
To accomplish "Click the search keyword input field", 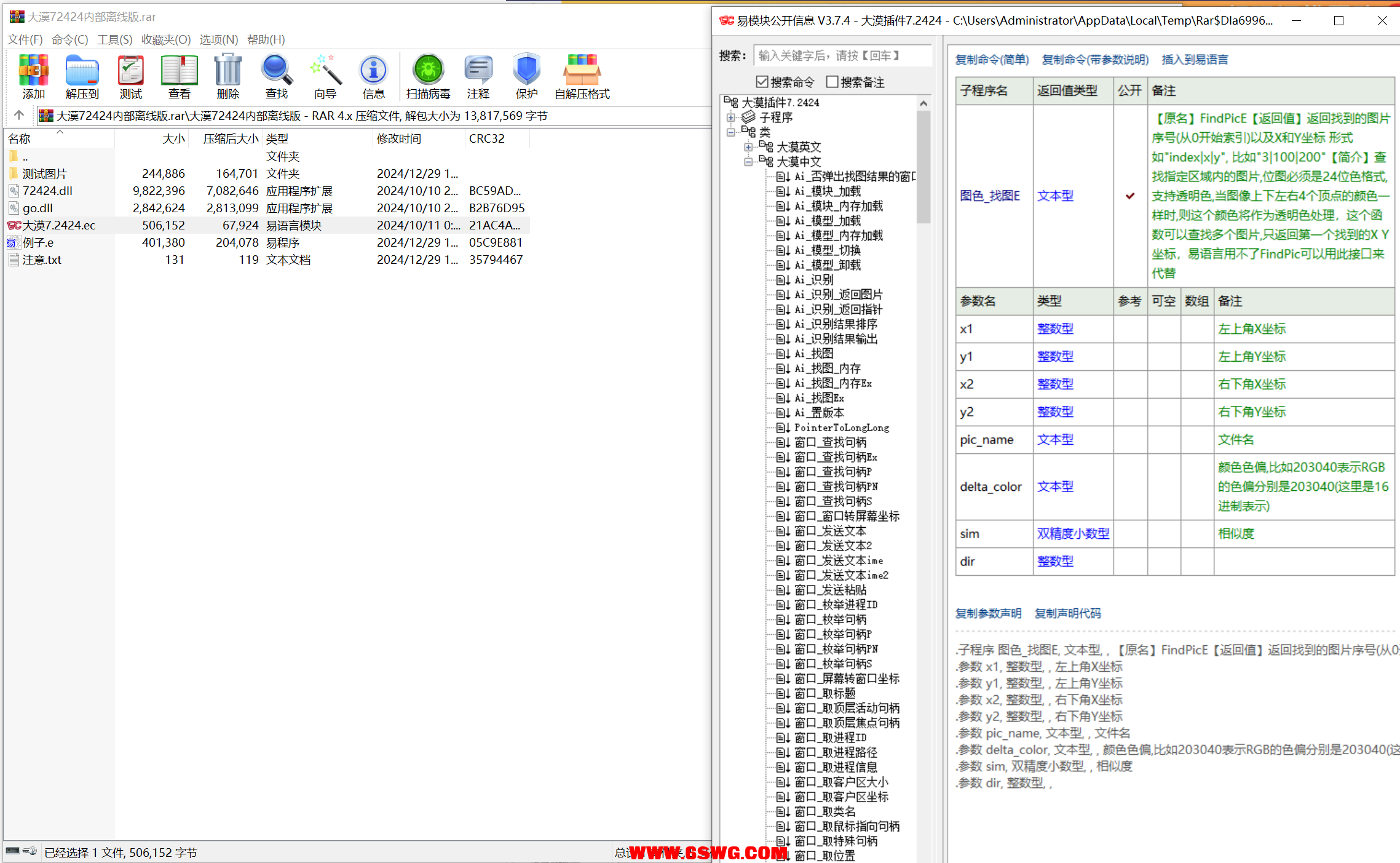I will point(842,55).
